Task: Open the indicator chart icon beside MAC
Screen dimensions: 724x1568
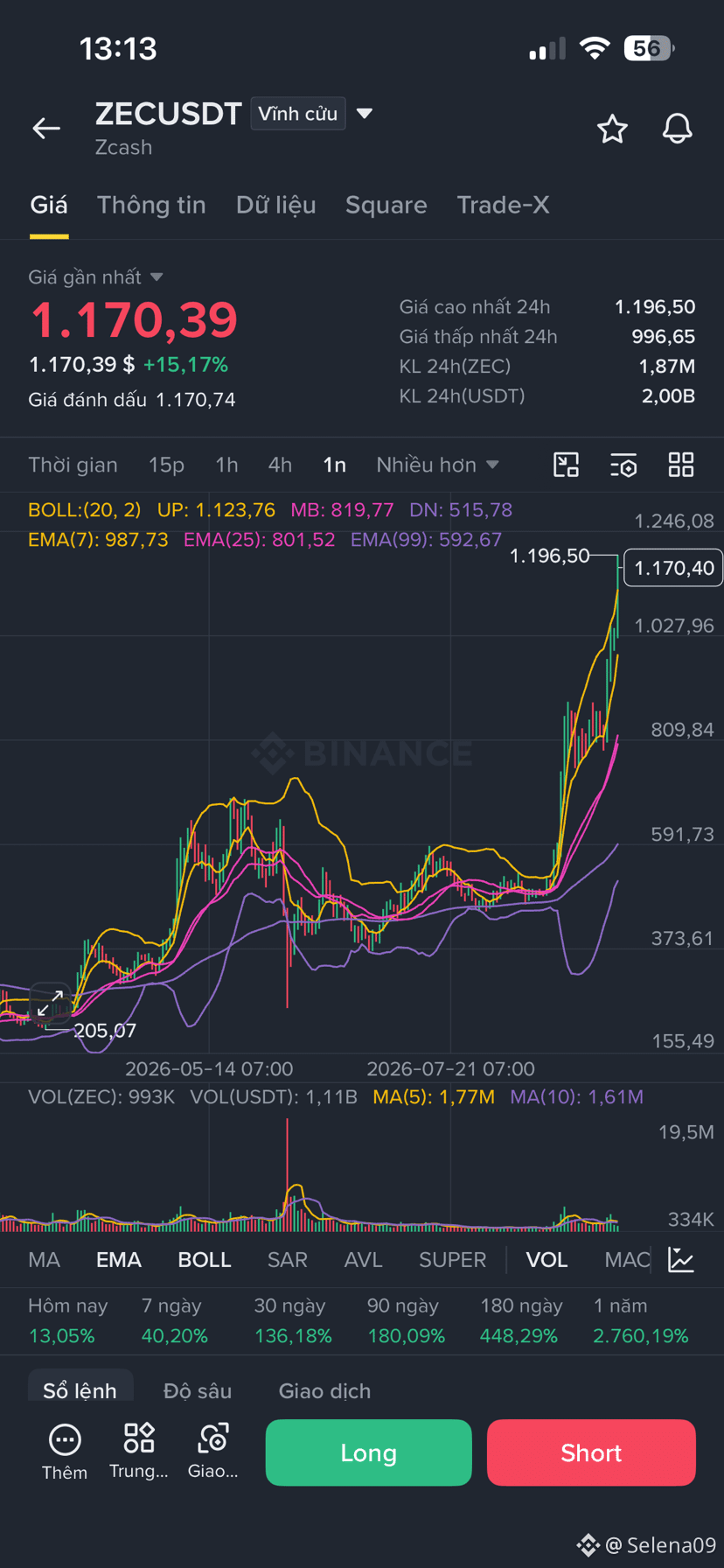Action: coord(681,1260)
